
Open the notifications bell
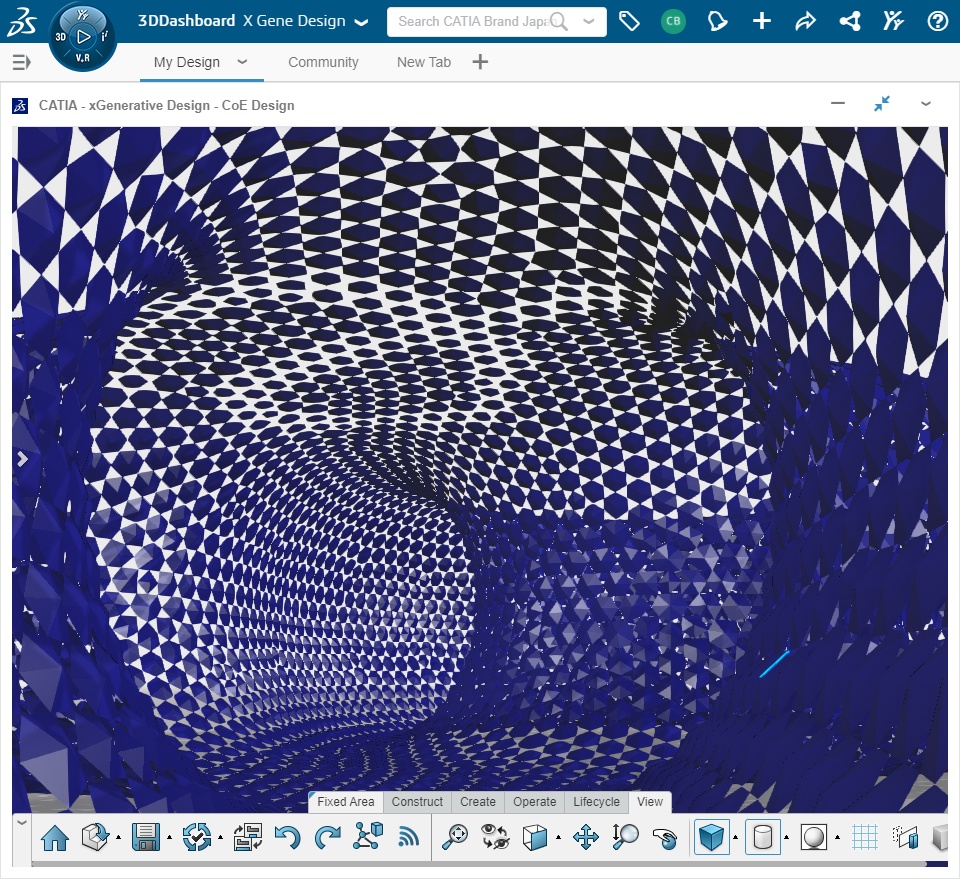[x=717, y=21]
